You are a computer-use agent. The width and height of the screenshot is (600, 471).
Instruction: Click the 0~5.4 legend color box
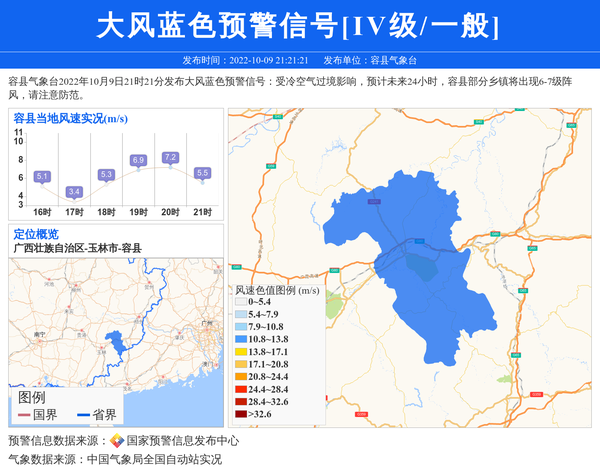point(240,302)
